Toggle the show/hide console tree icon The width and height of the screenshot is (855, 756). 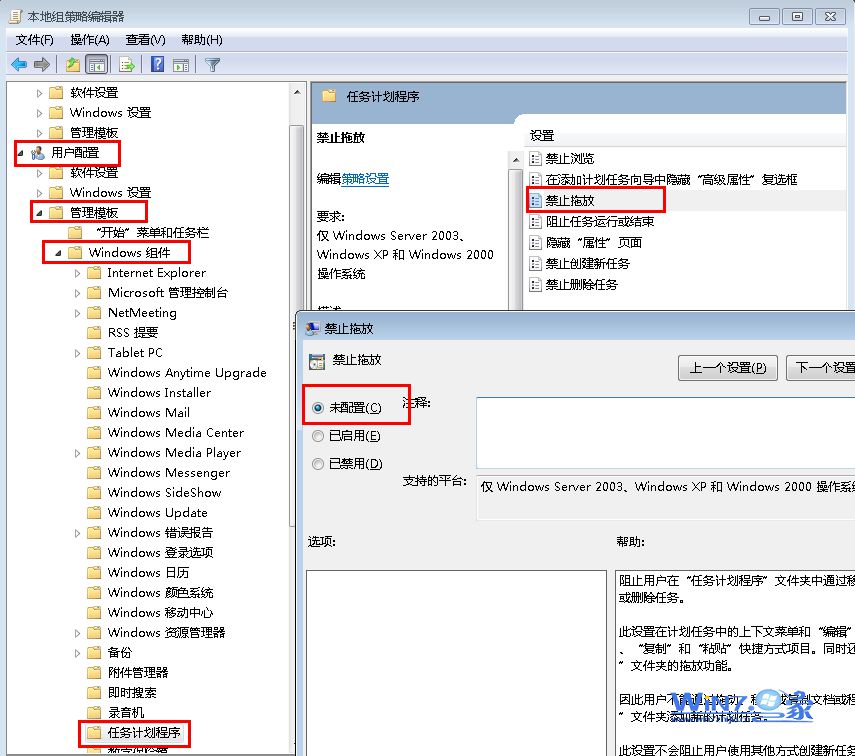(97, 65)
